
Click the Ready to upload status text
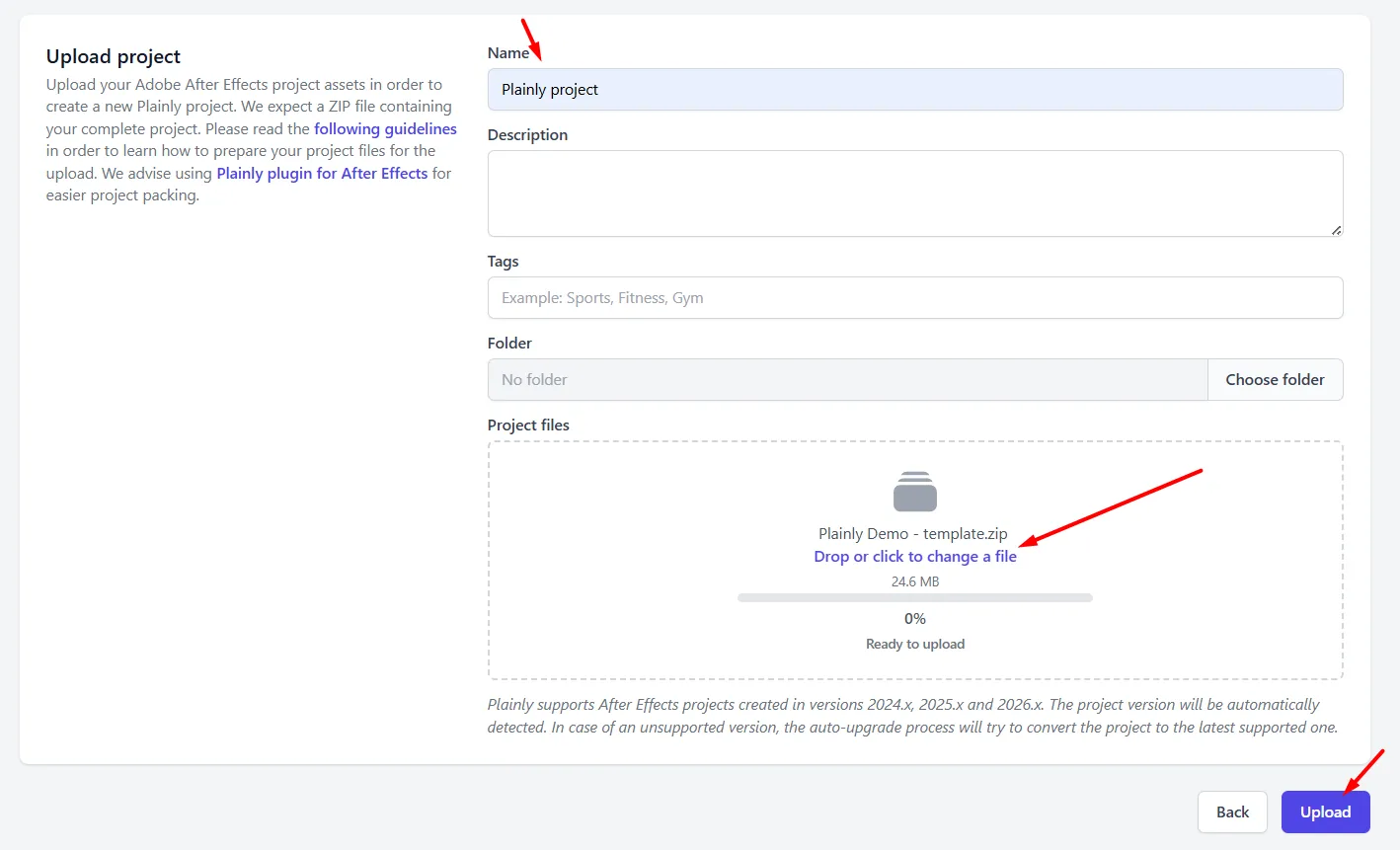point(914,644)
